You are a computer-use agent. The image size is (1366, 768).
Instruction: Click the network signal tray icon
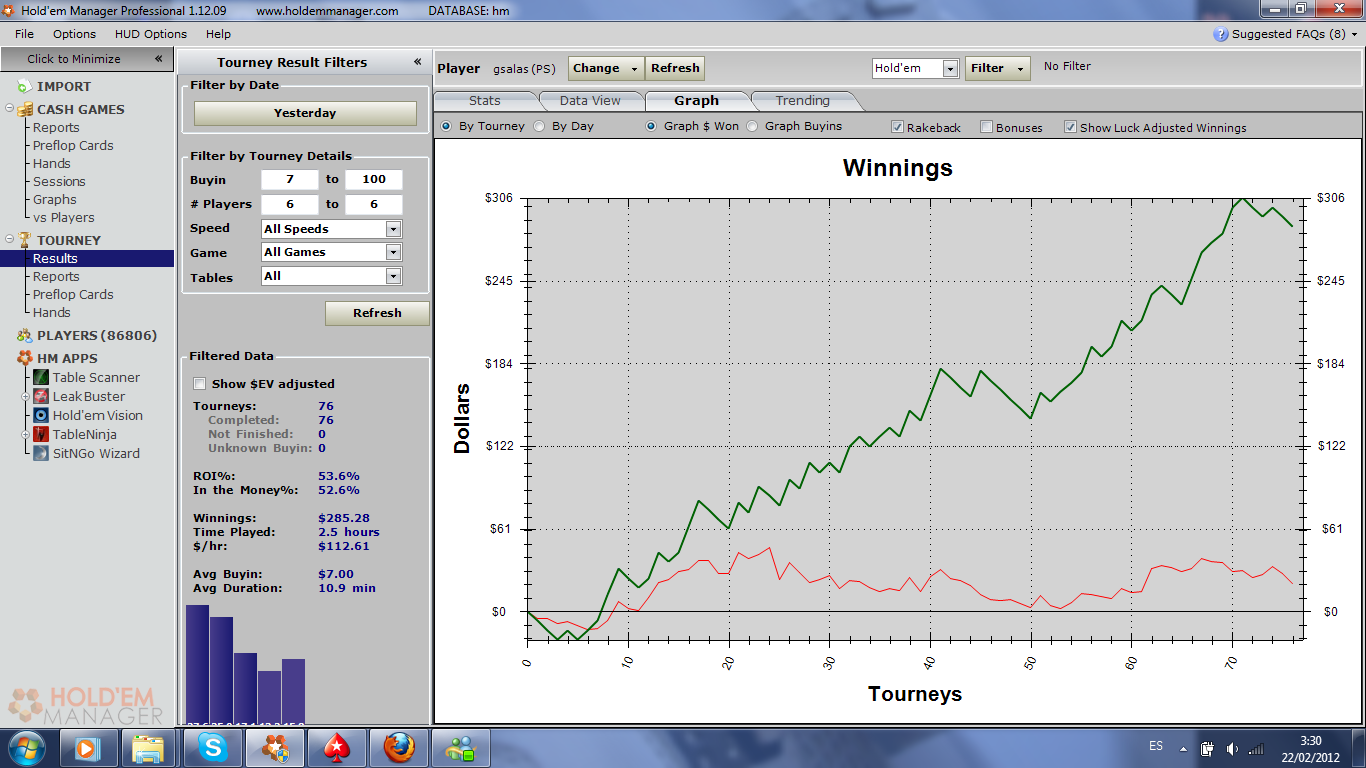(x=1256, y=748)
